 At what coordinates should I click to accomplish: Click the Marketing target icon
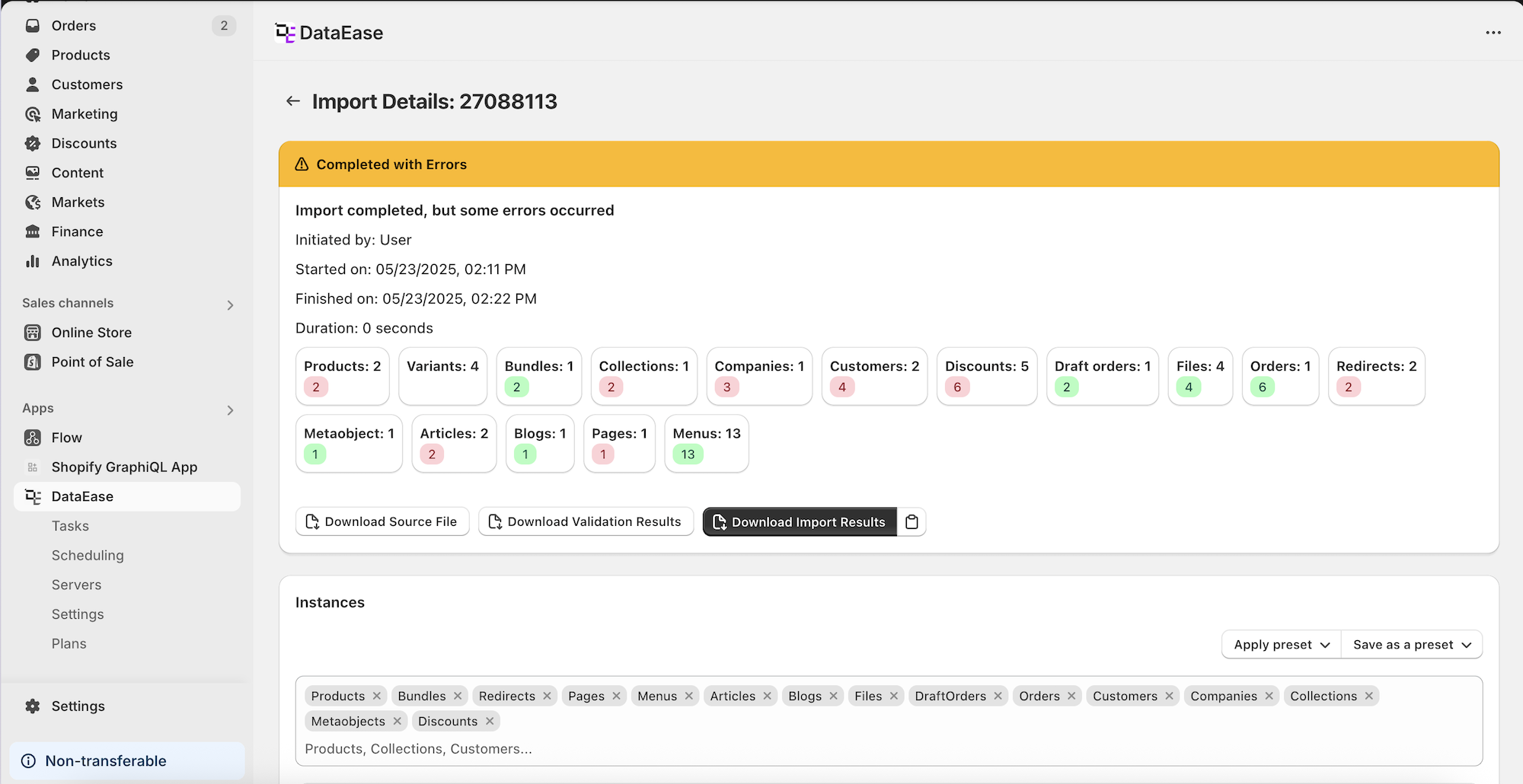(x=33, y=114)
